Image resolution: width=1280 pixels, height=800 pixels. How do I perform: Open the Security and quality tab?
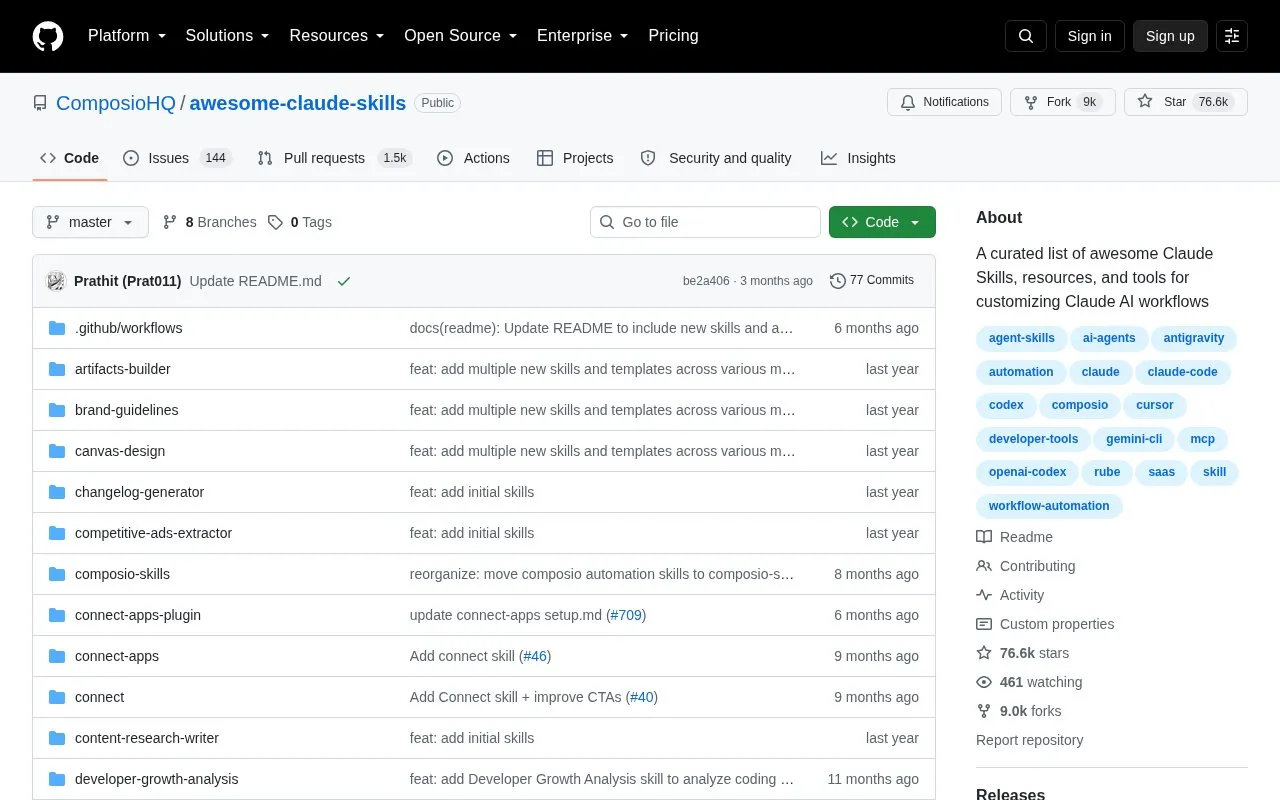tap(716, 158)
